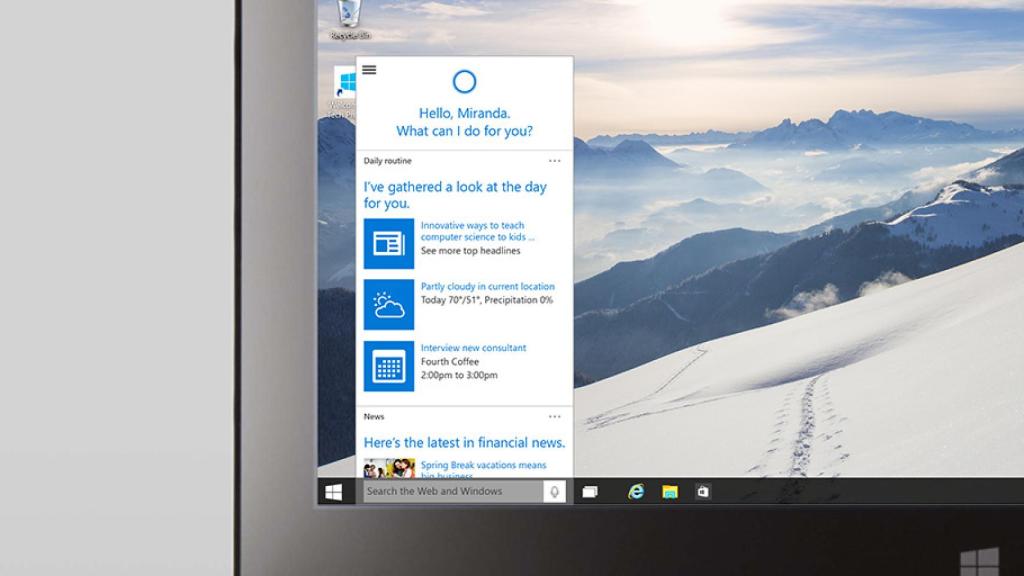Select the news headlines card icon

tap(387, 242)
